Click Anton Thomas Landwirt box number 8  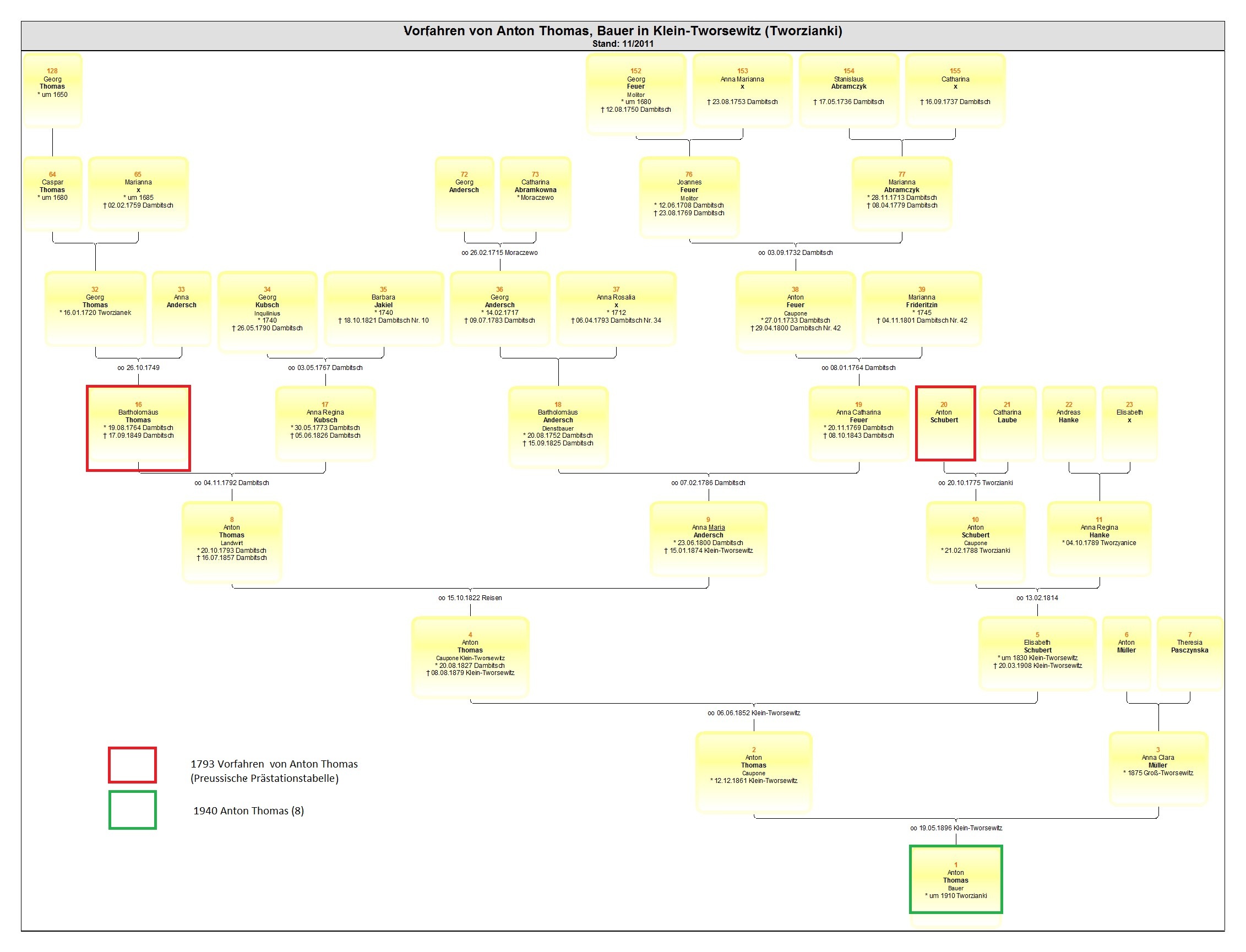tap(232, 541)
